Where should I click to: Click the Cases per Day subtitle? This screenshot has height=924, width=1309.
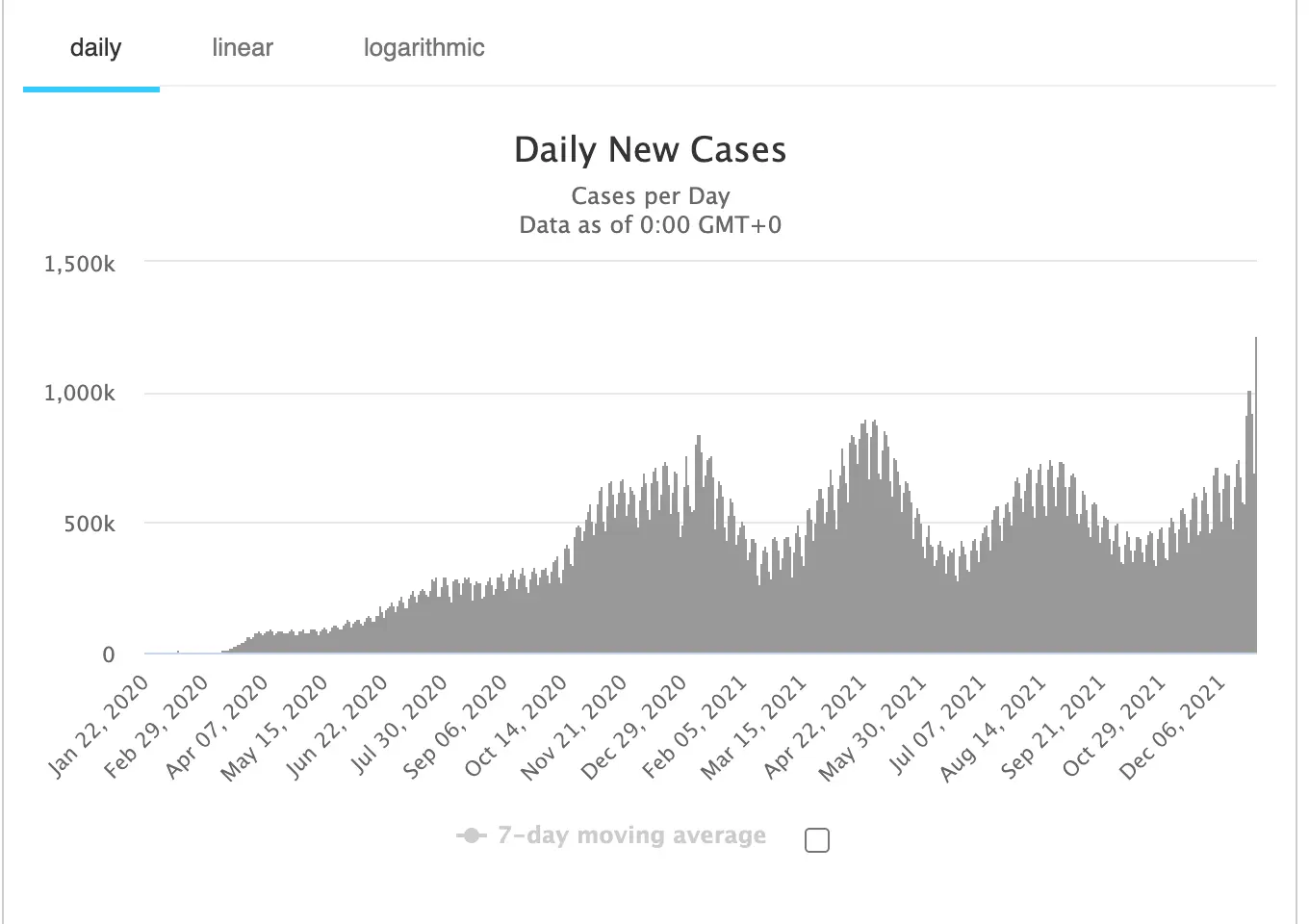click(651, 196)
